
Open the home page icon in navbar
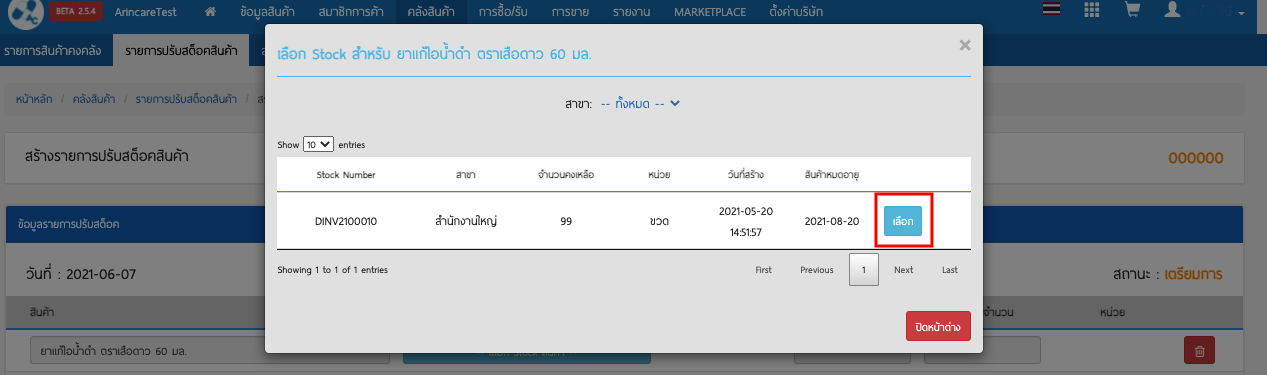coord(210,12)
